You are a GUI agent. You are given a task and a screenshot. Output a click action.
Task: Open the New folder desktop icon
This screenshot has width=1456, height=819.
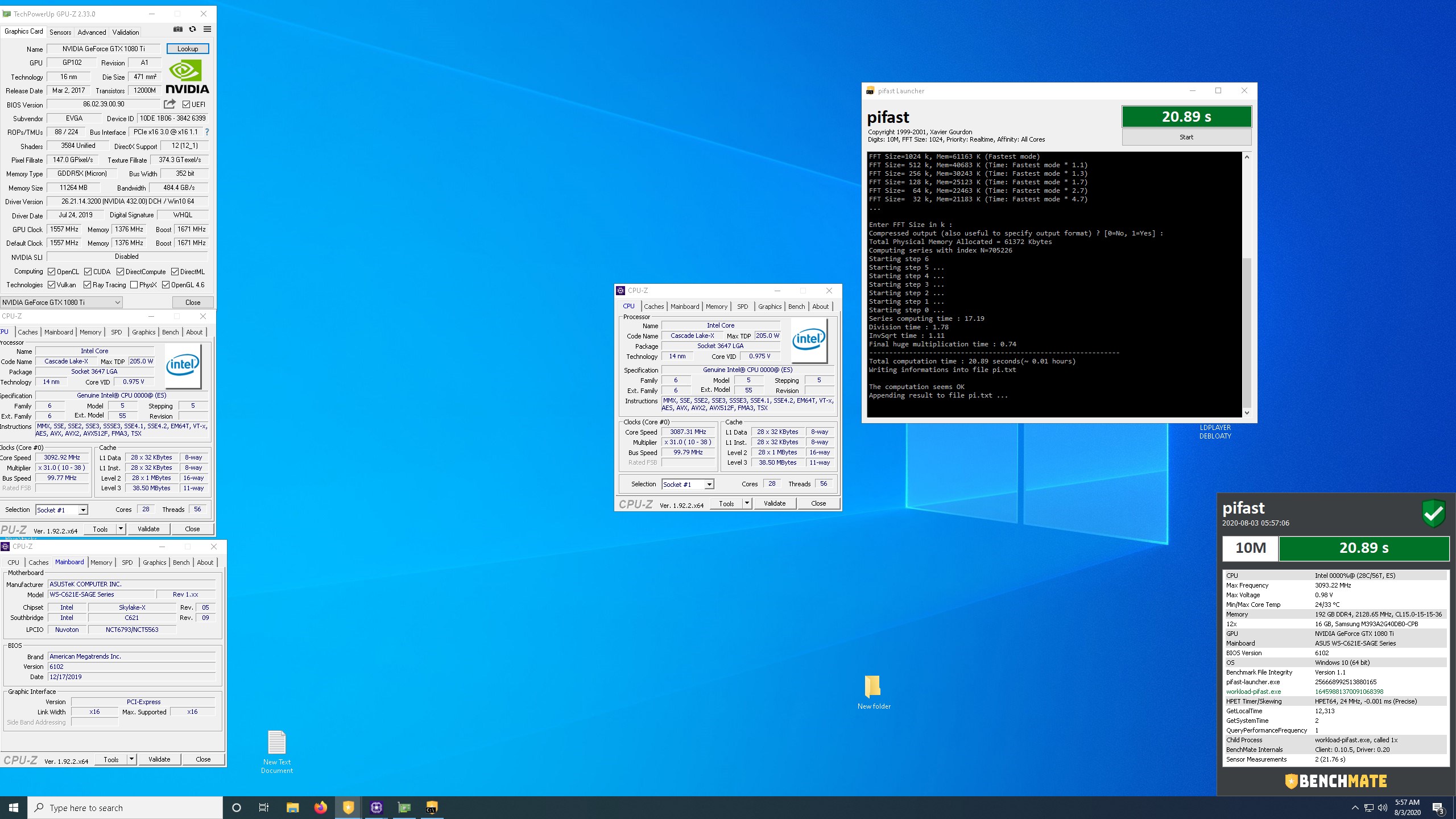pos(874,692)
